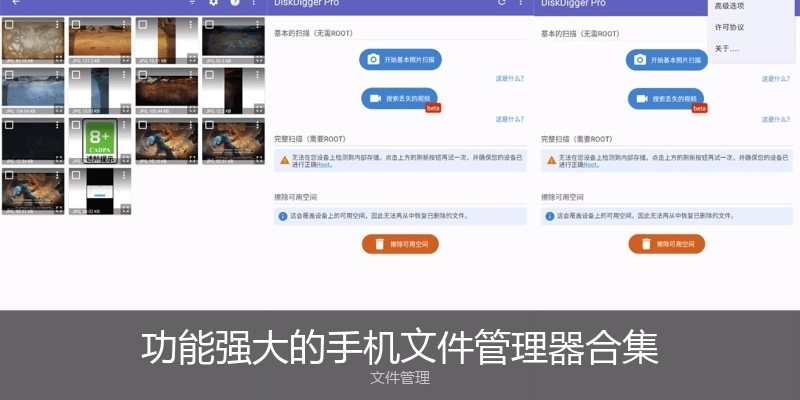Viewport: 800px width, 400px height.
Task: Open the solid black thumbnail's three-dot menu
Action: (57, 124)
